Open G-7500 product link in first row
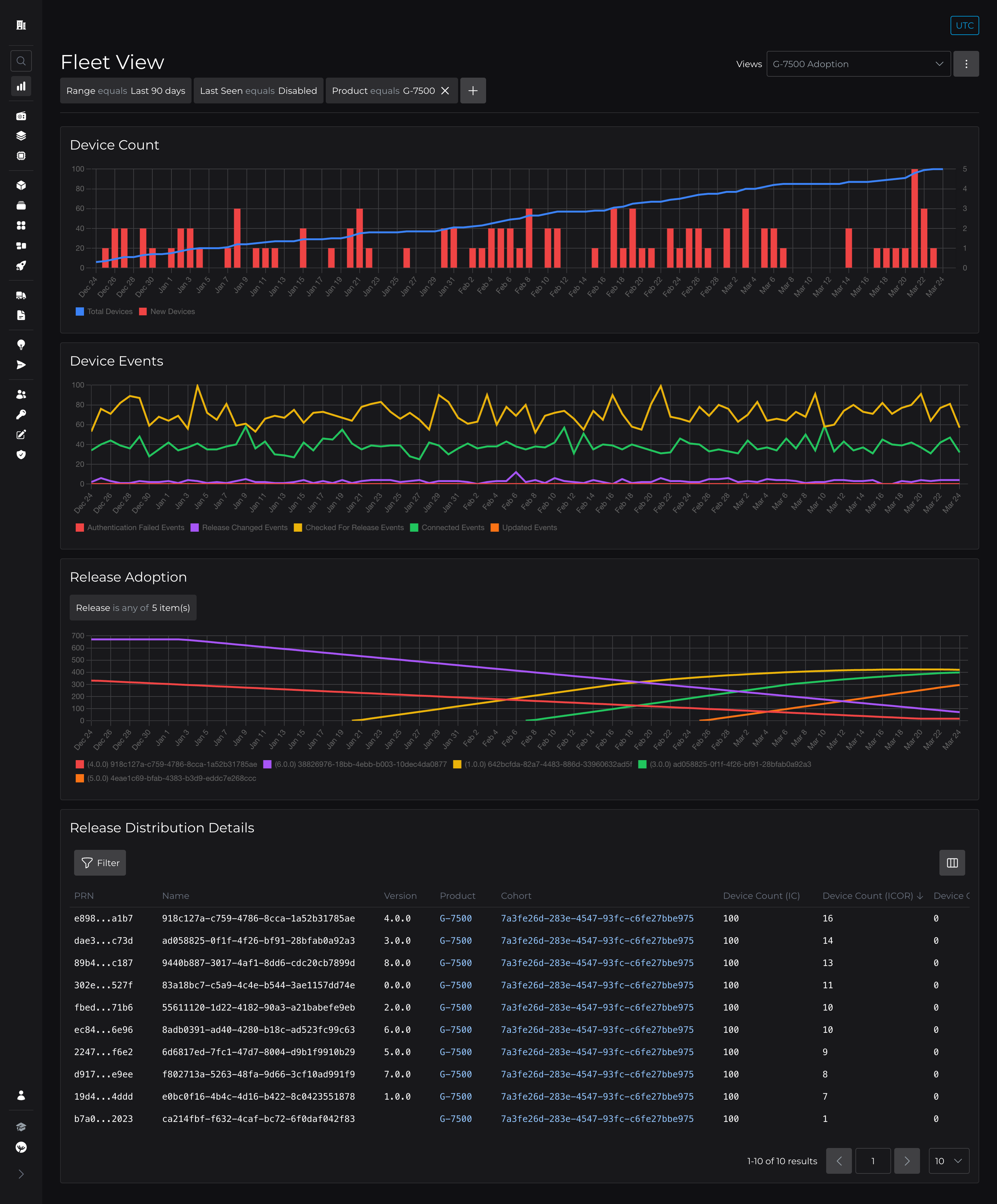The image size is (997, 1204). (x=456, y=919)
